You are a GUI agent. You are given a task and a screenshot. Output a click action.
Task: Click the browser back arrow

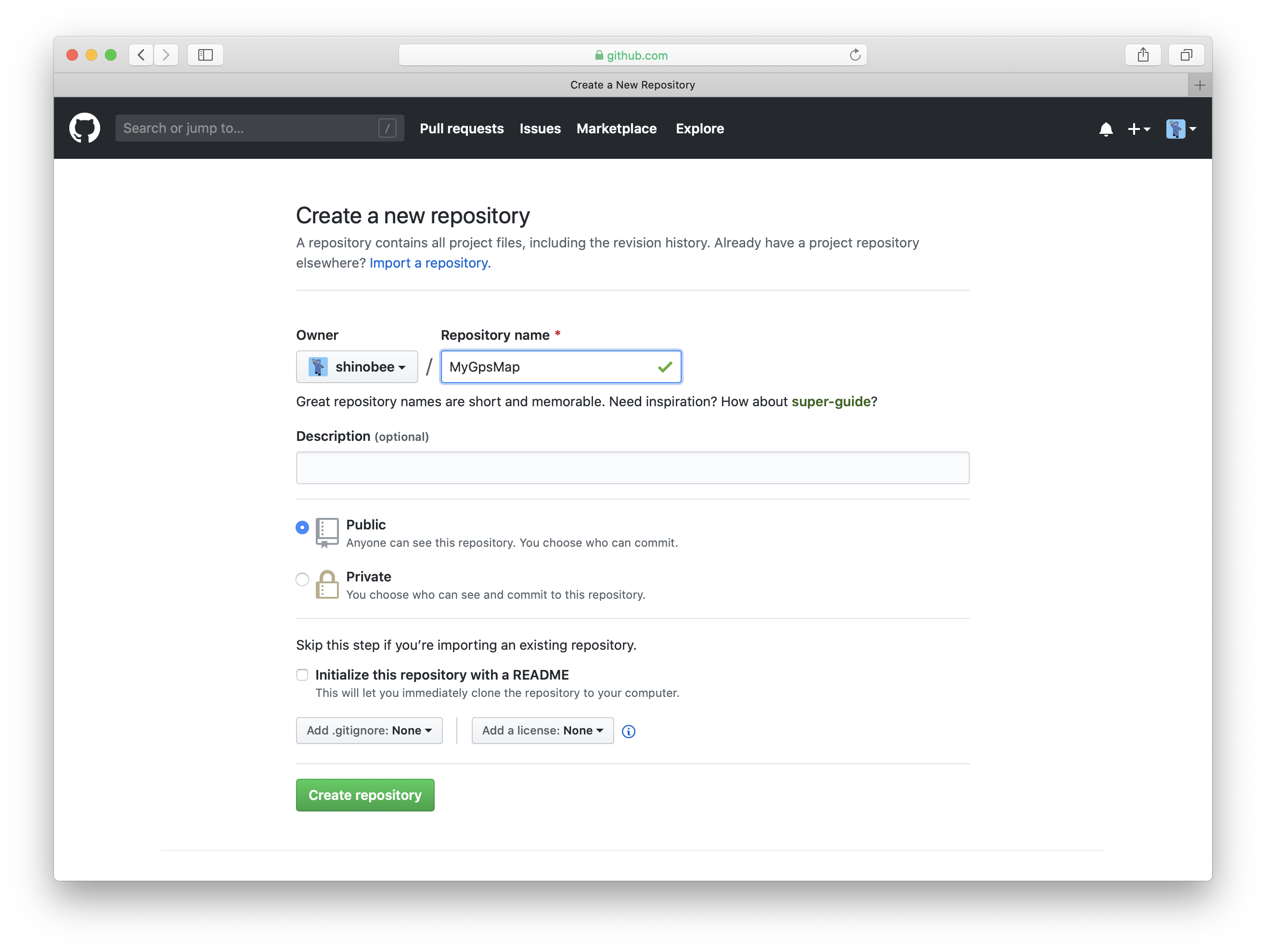pos(140,55)
